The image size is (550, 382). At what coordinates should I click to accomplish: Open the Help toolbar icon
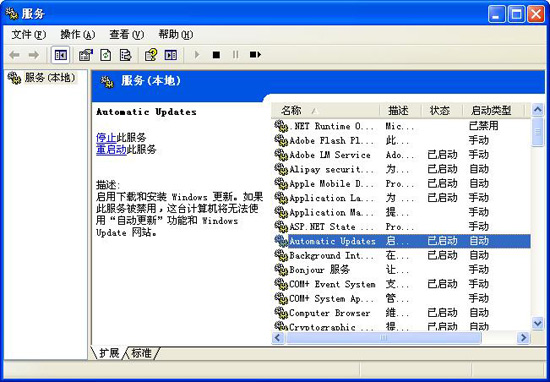(x=151, y=55)
